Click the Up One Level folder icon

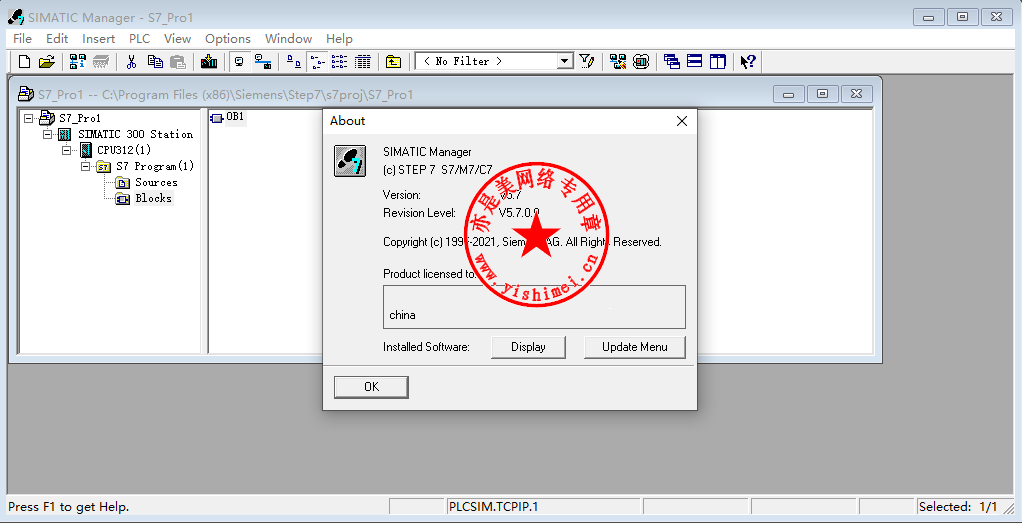point(393,62)
